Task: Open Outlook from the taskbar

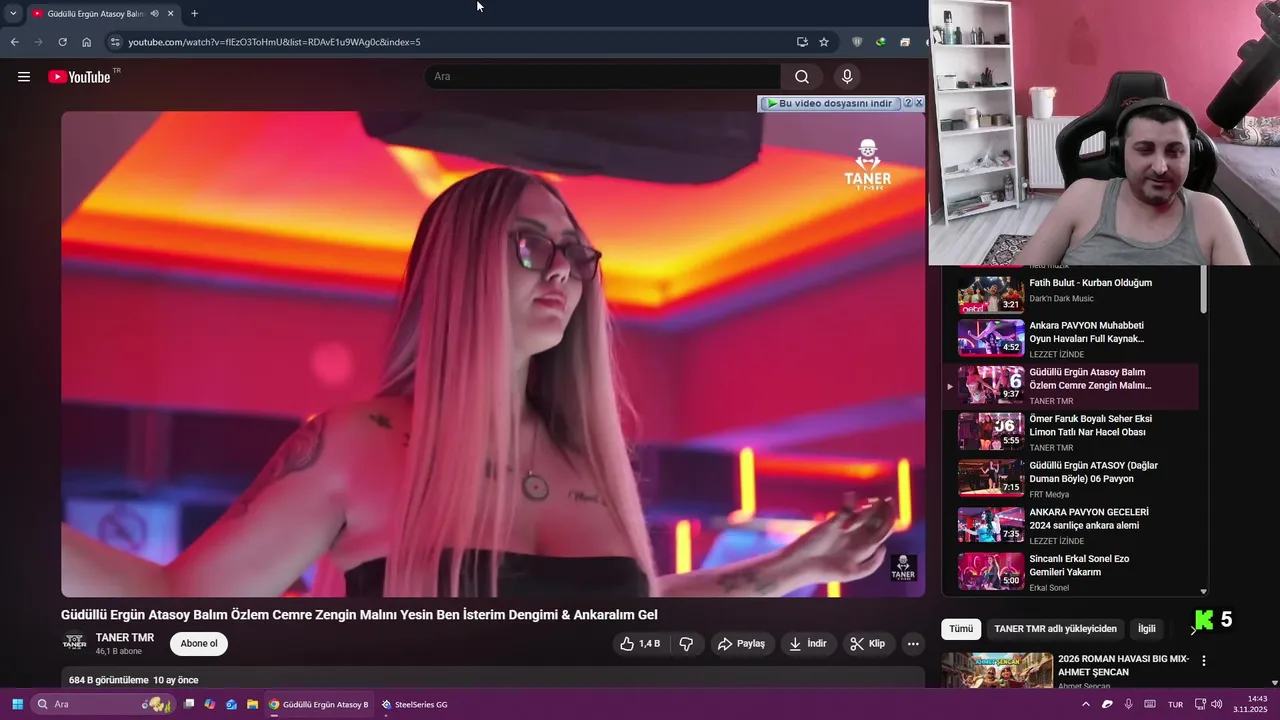Action: click(231, 704)
